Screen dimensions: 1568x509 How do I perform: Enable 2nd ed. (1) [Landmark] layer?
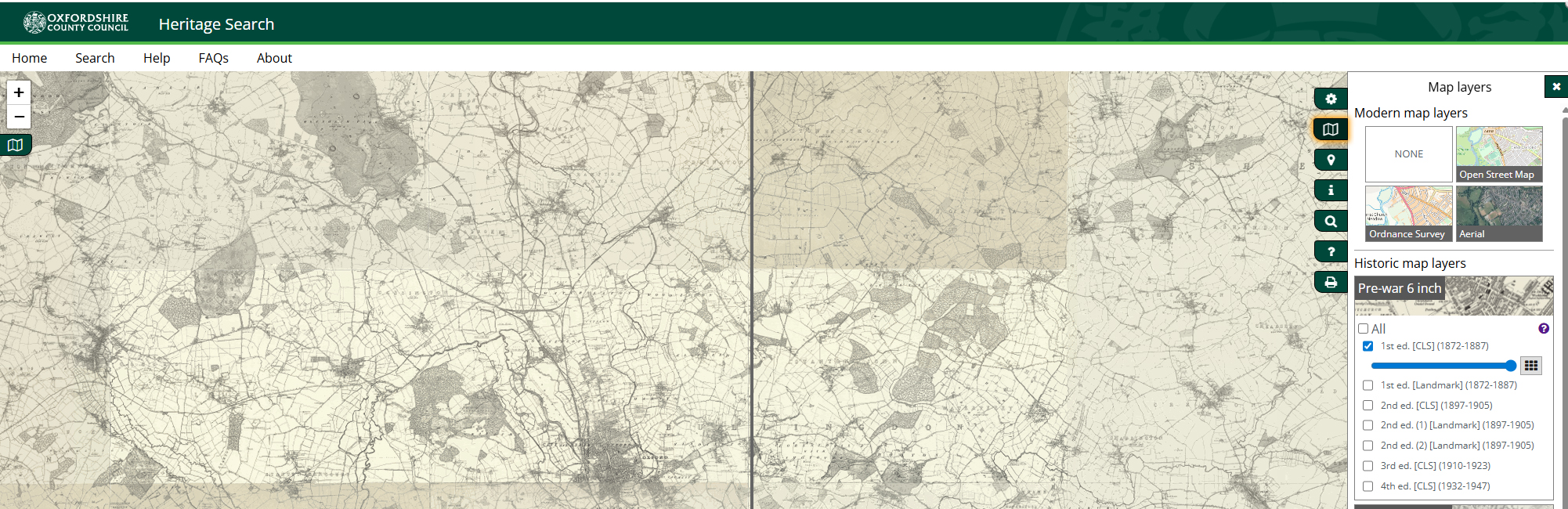coord(1367,425)
